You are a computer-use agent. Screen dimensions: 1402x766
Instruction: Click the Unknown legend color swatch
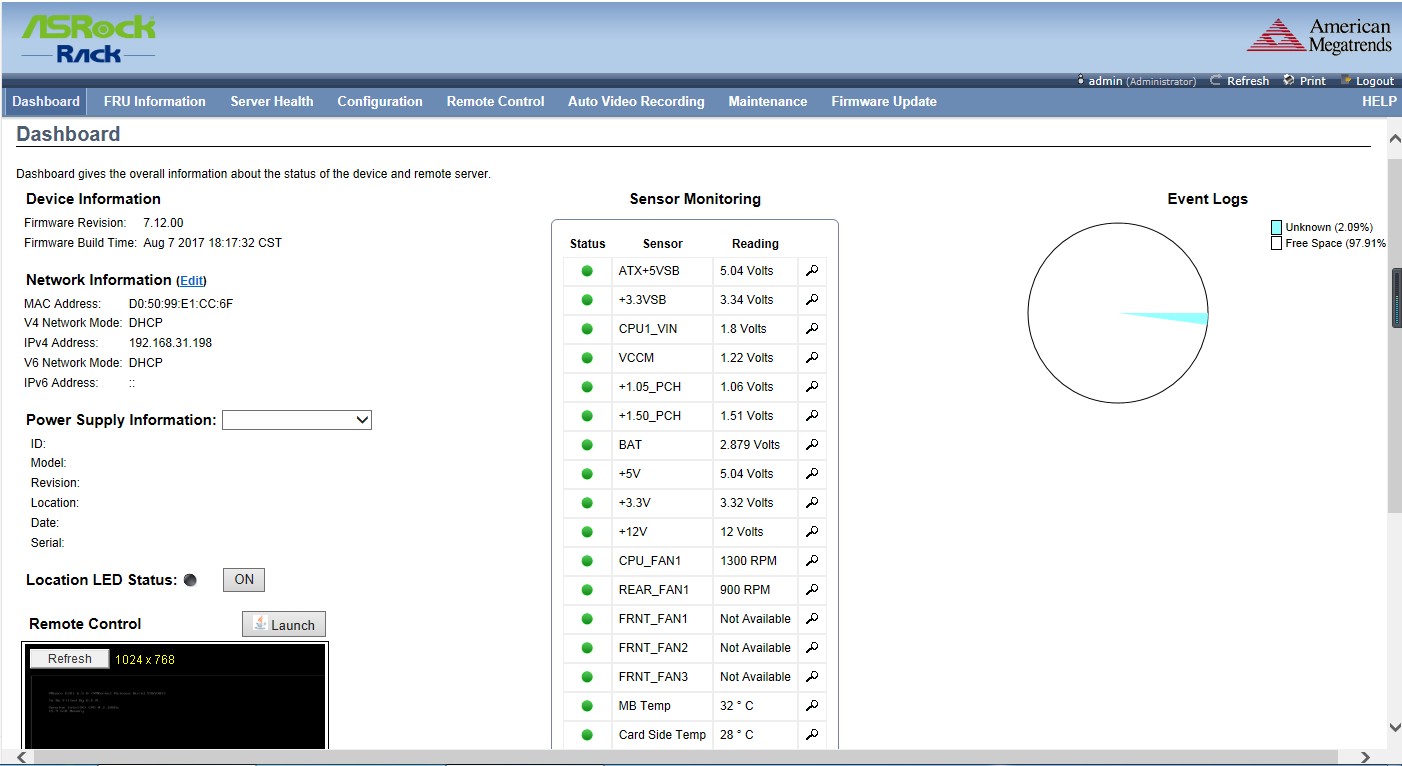coord(1276,228)
